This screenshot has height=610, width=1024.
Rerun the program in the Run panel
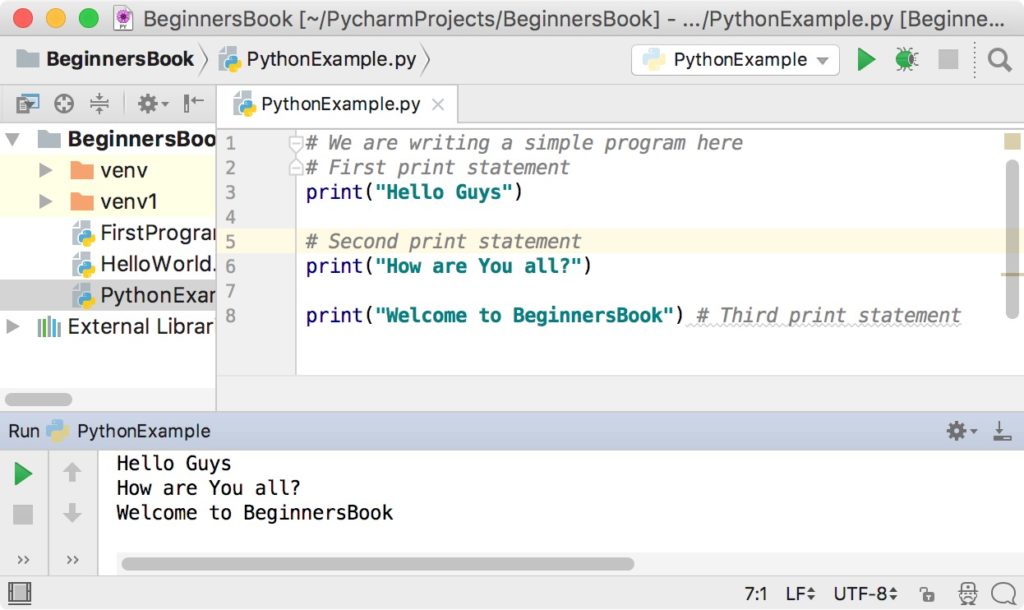(22, 473)
